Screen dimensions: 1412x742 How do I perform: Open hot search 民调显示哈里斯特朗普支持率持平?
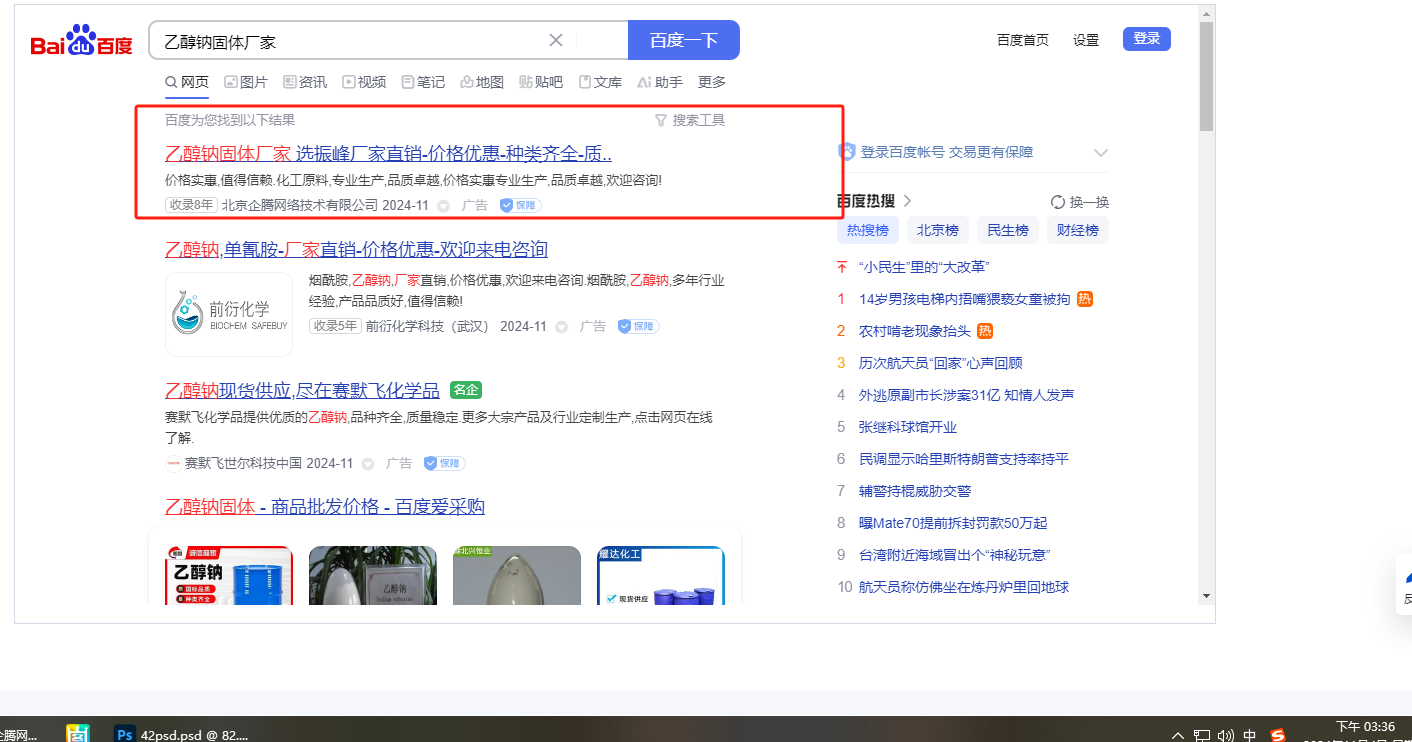[x=964, y=459]
